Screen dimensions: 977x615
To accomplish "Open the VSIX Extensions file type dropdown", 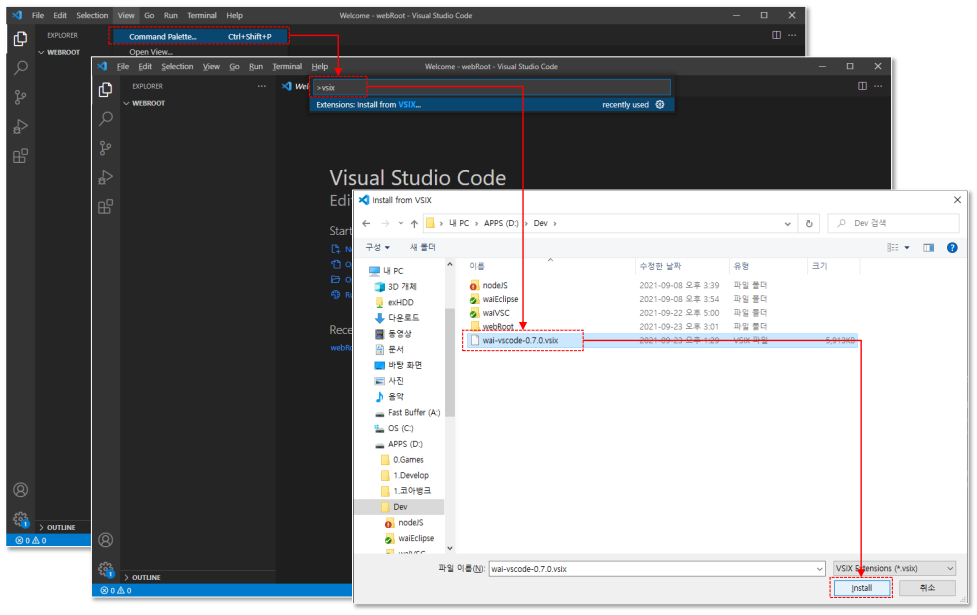I will click(x=894, y=568).
